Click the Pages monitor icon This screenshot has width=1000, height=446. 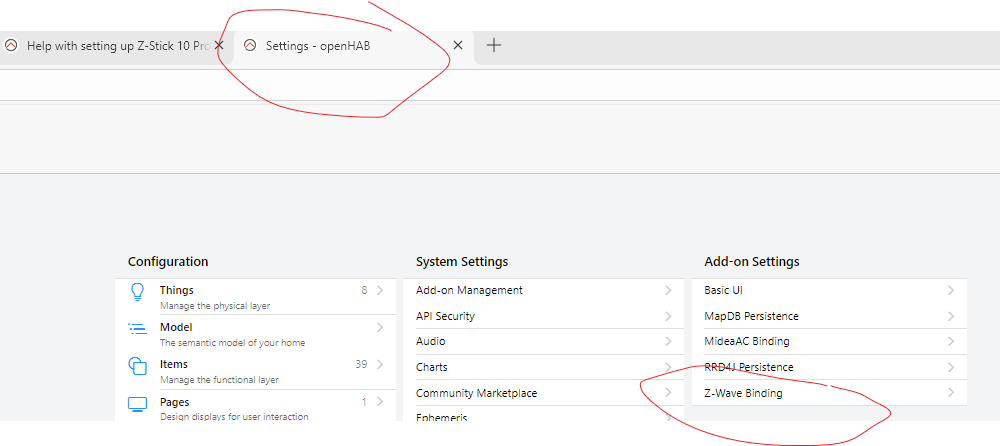138,403
